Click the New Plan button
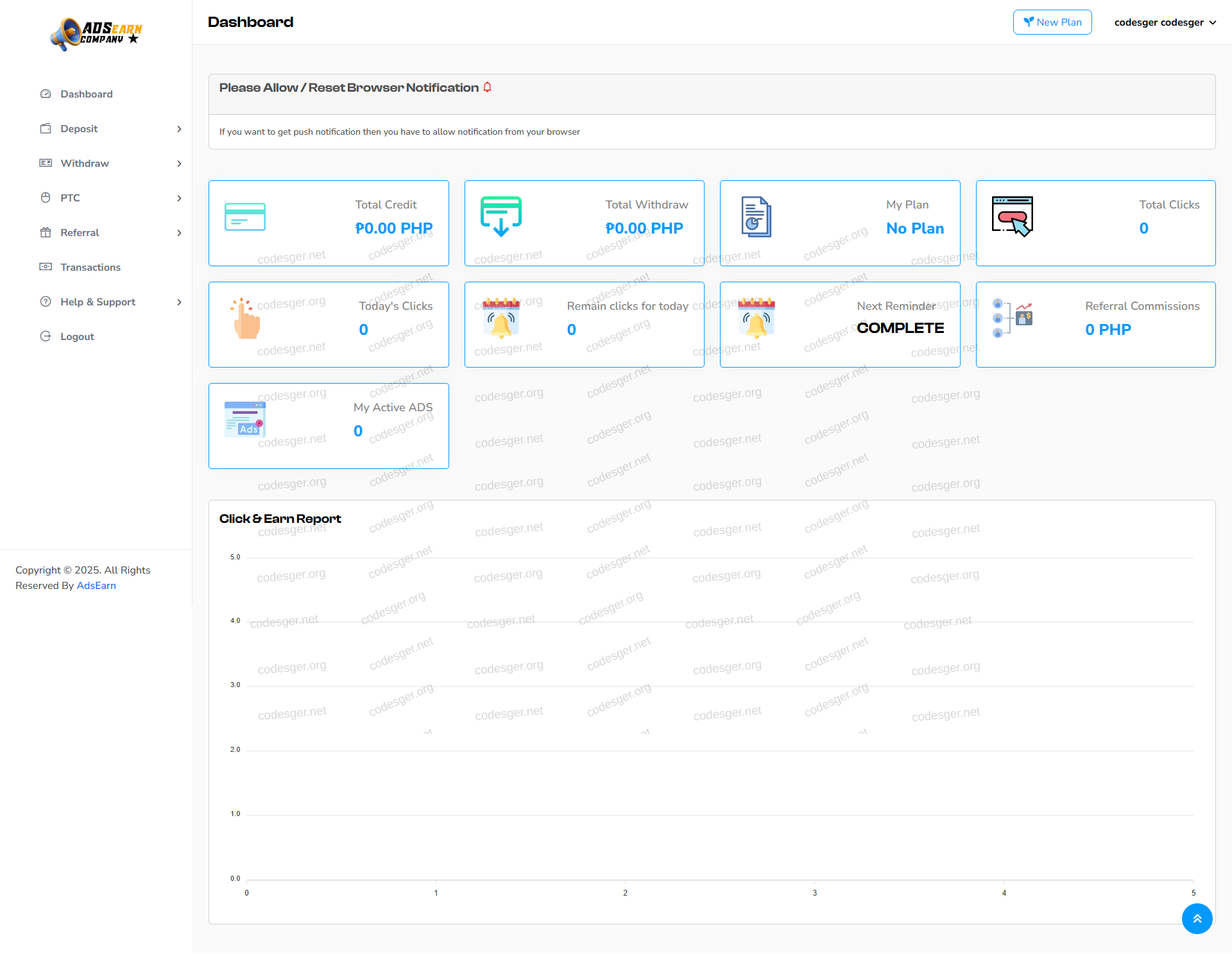 point(1052,22)
